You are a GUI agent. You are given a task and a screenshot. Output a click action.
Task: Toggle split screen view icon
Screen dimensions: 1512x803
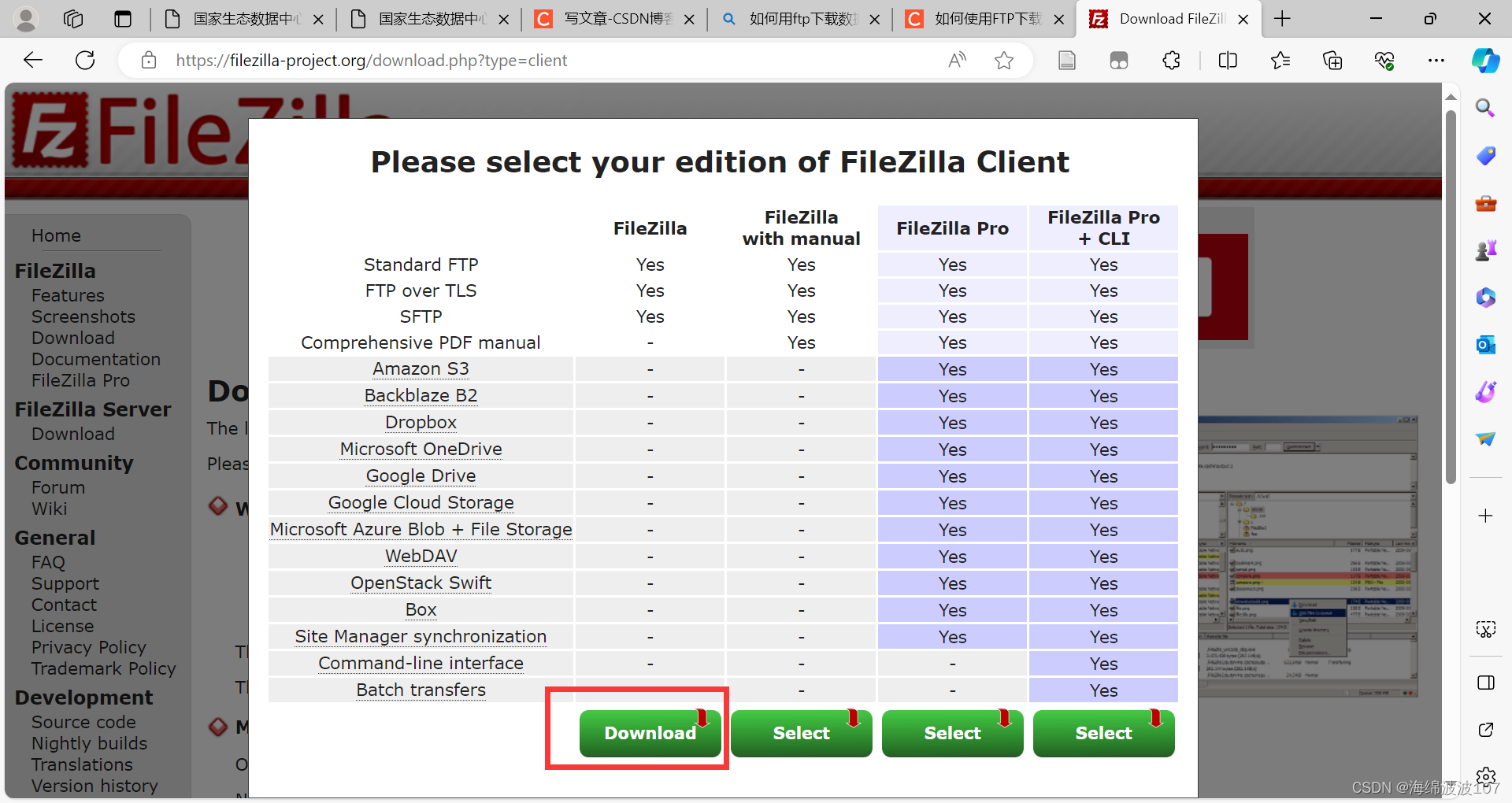[x=1228, y=61]
